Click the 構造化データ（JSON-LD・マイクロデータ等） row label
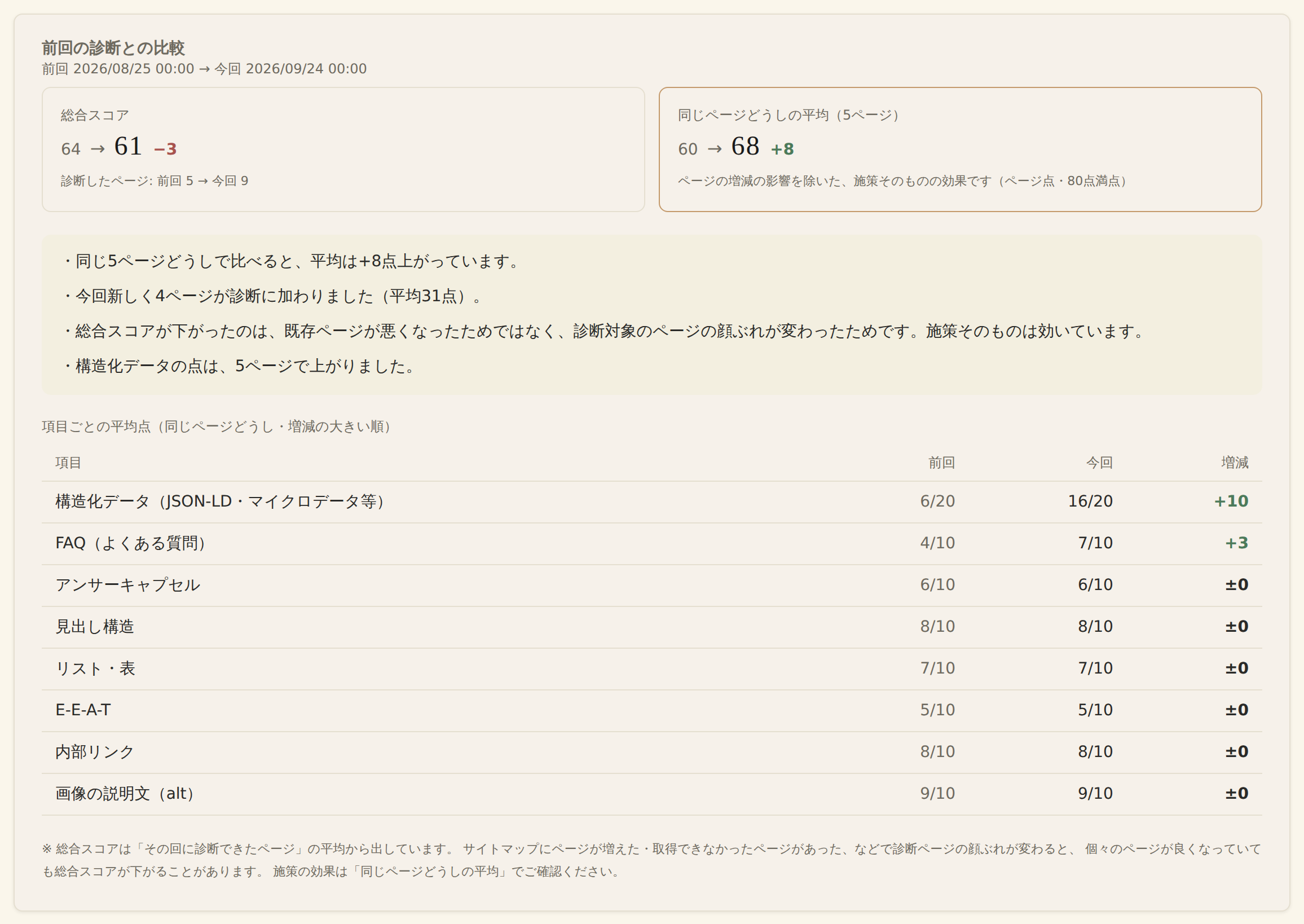Image resolution: width=1304 pixels, height=924 pixels. pyautogui.click(x=223, y=501)
